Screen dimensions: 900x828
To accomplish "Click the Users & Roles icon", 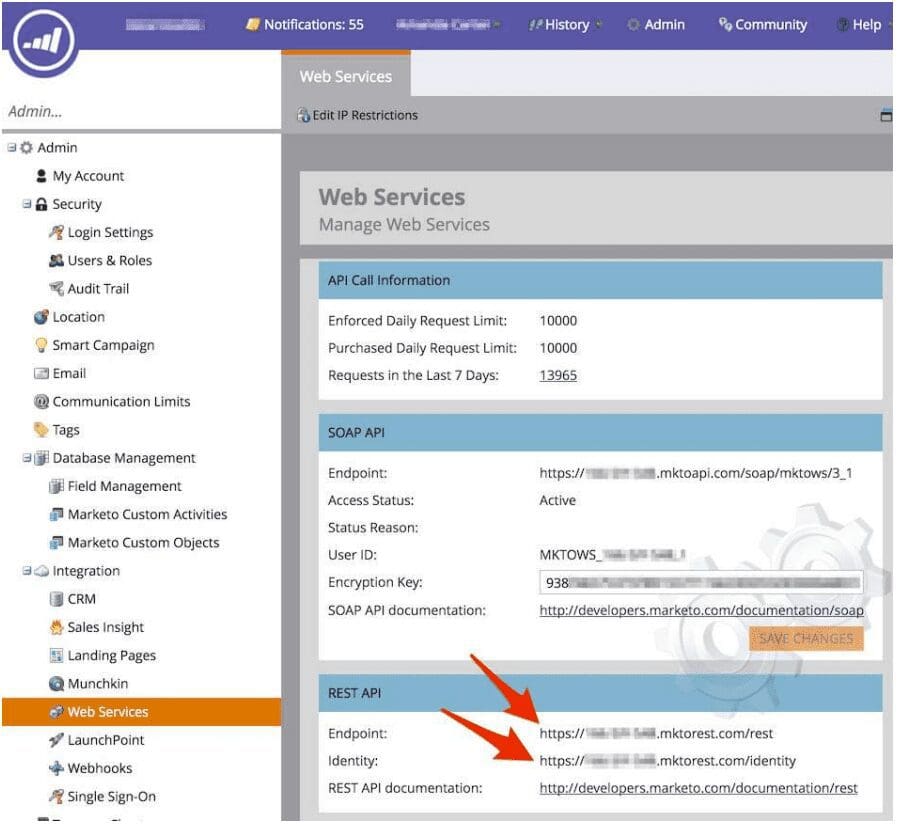I will pyautogui.click(x=56, y=261).
